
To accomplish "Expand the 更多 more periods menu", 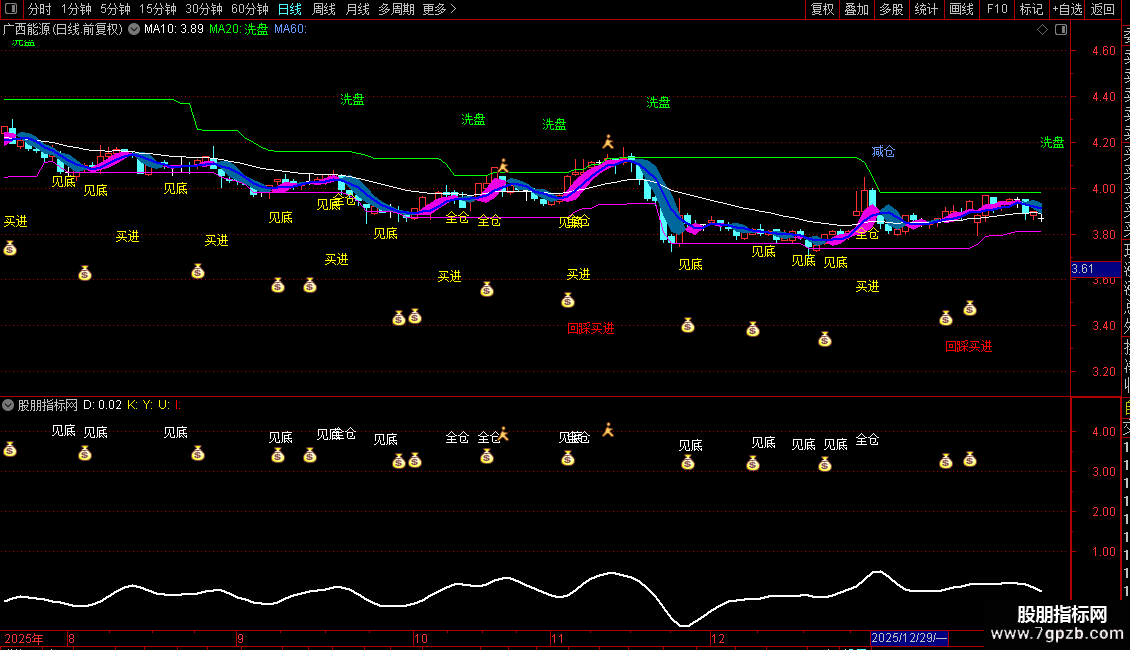I will pyautogui.click(x=439, y=9).
